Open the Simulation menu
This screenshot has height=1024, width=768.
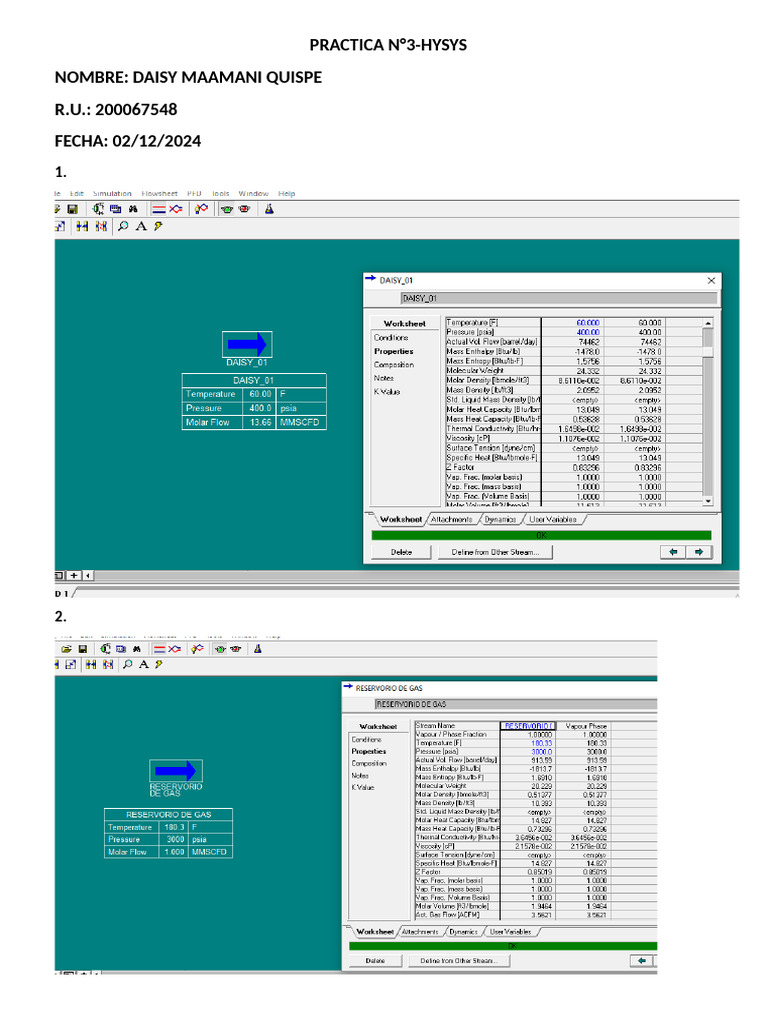tap(112, 193)
